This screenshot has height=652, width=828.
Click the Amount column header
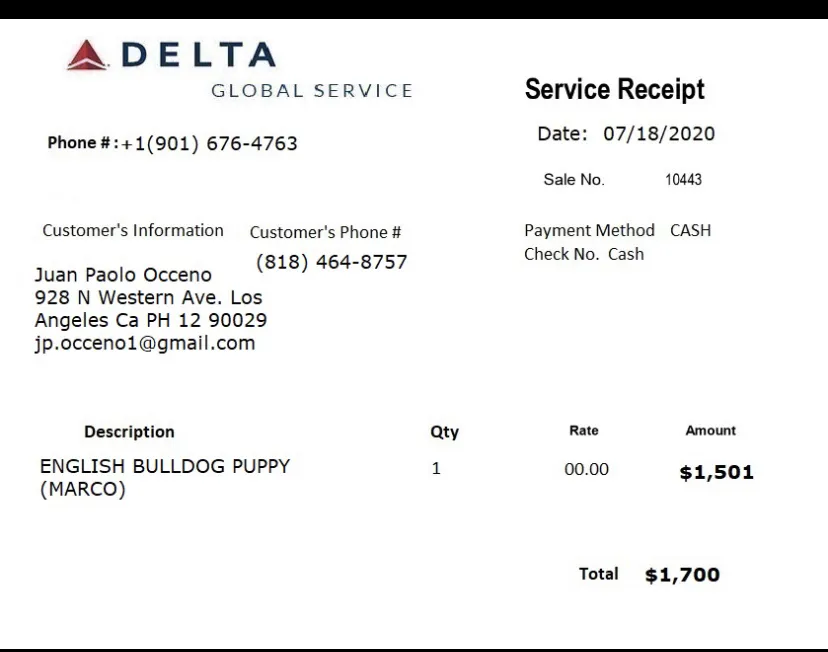coord(711,431)
